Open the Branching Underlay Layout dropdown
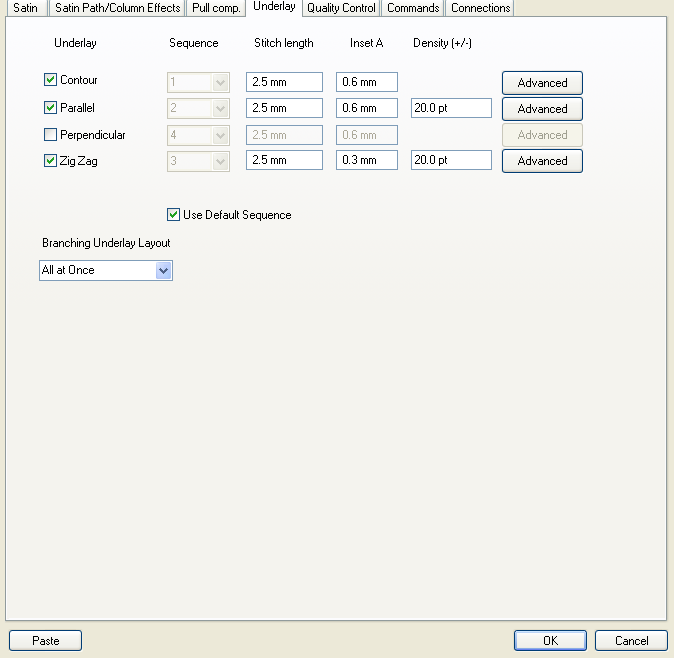 [x=164, y=270]
